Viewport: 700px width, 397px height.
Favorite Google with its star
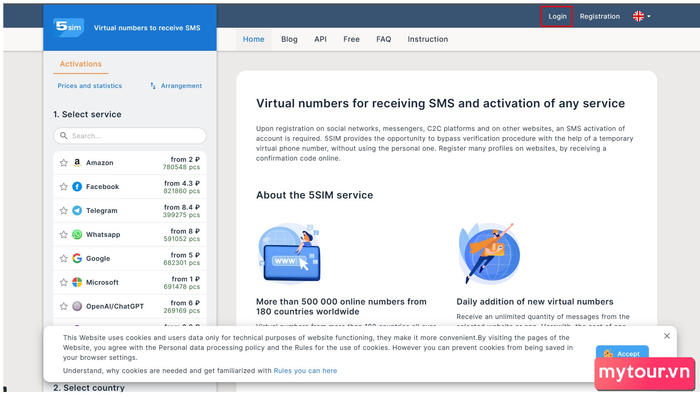(x=63, y=259)
